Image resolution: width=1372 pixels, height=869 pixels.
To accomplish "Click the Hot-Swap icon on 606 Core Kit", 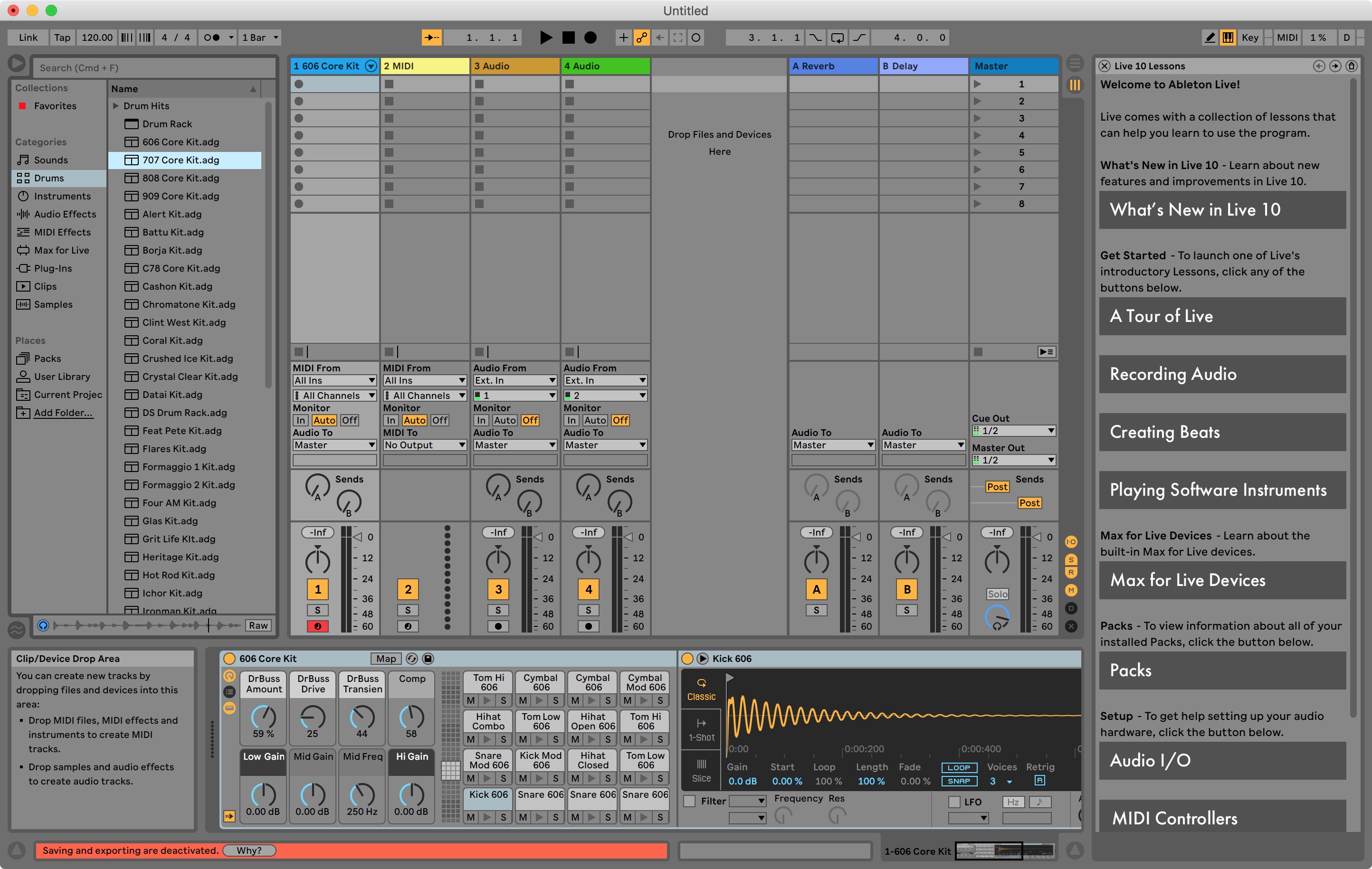I will pyautogui.click(x=411, y=659).
